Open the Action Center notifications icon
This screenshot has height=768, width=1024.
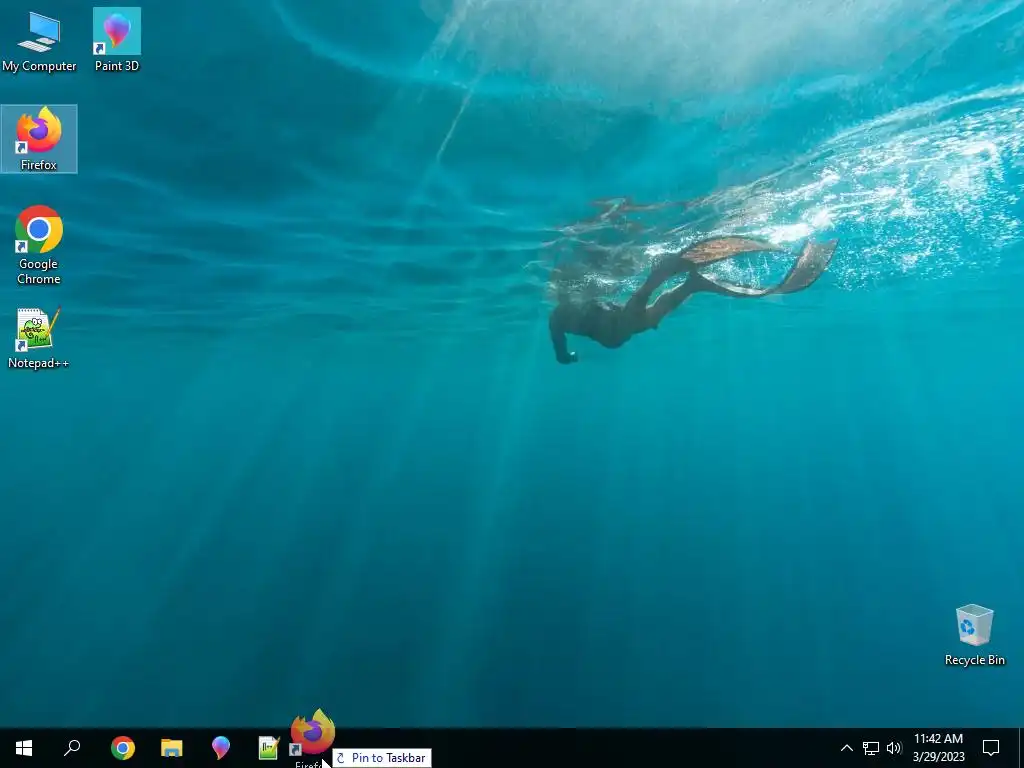(x=991, y=748)
